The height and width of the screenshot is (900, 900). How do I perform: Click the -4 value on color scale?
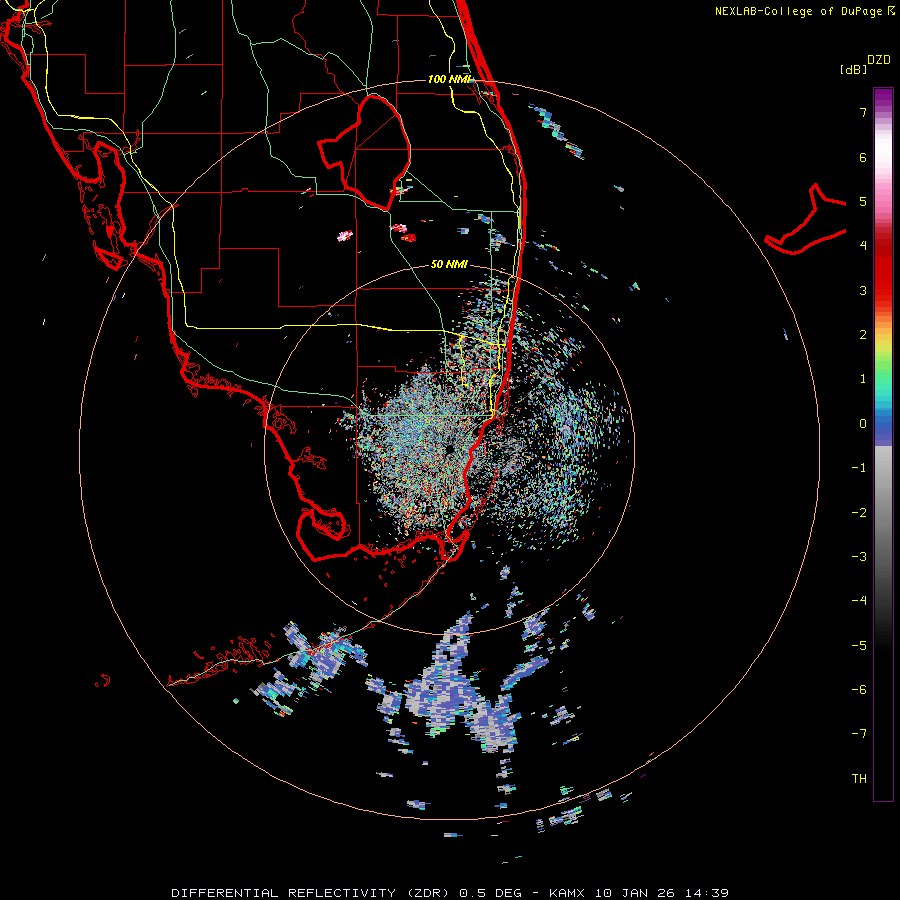coord(859,601)
